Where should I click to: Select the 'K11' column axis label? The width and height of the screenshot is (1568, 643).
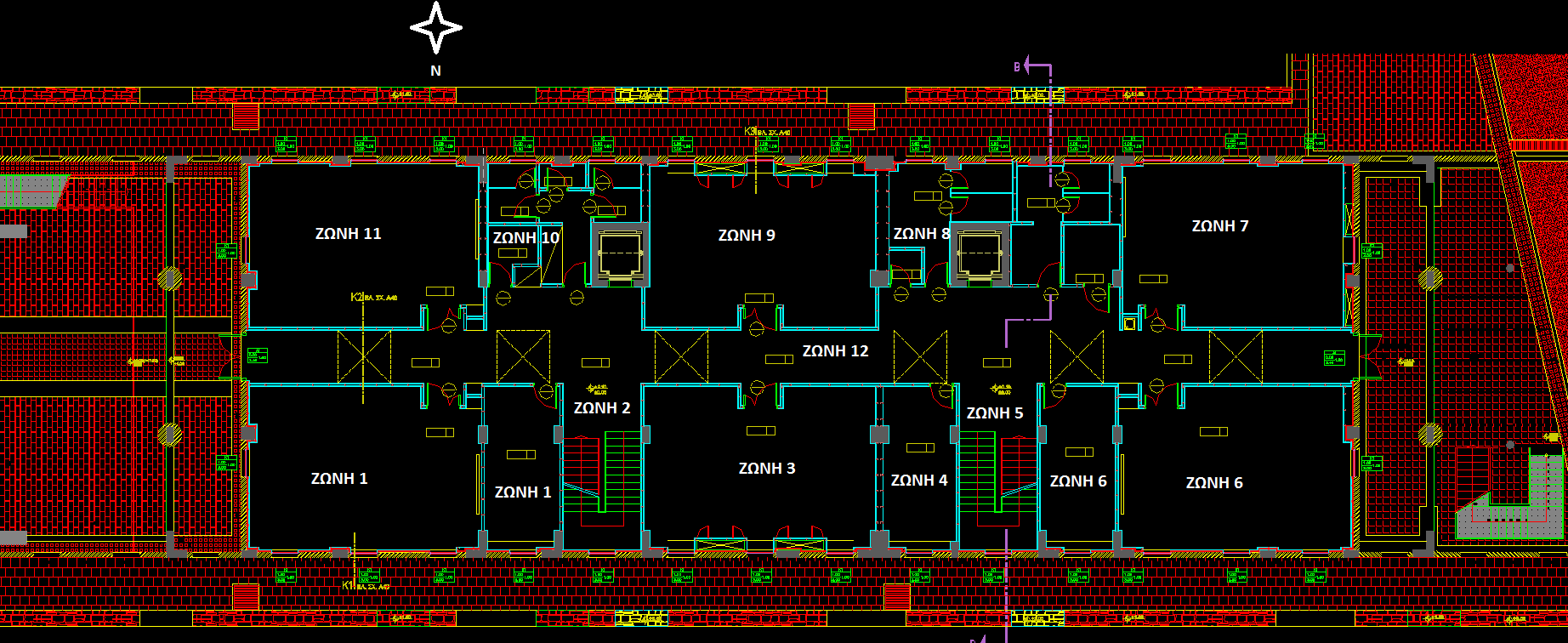(x=349, y=585)
